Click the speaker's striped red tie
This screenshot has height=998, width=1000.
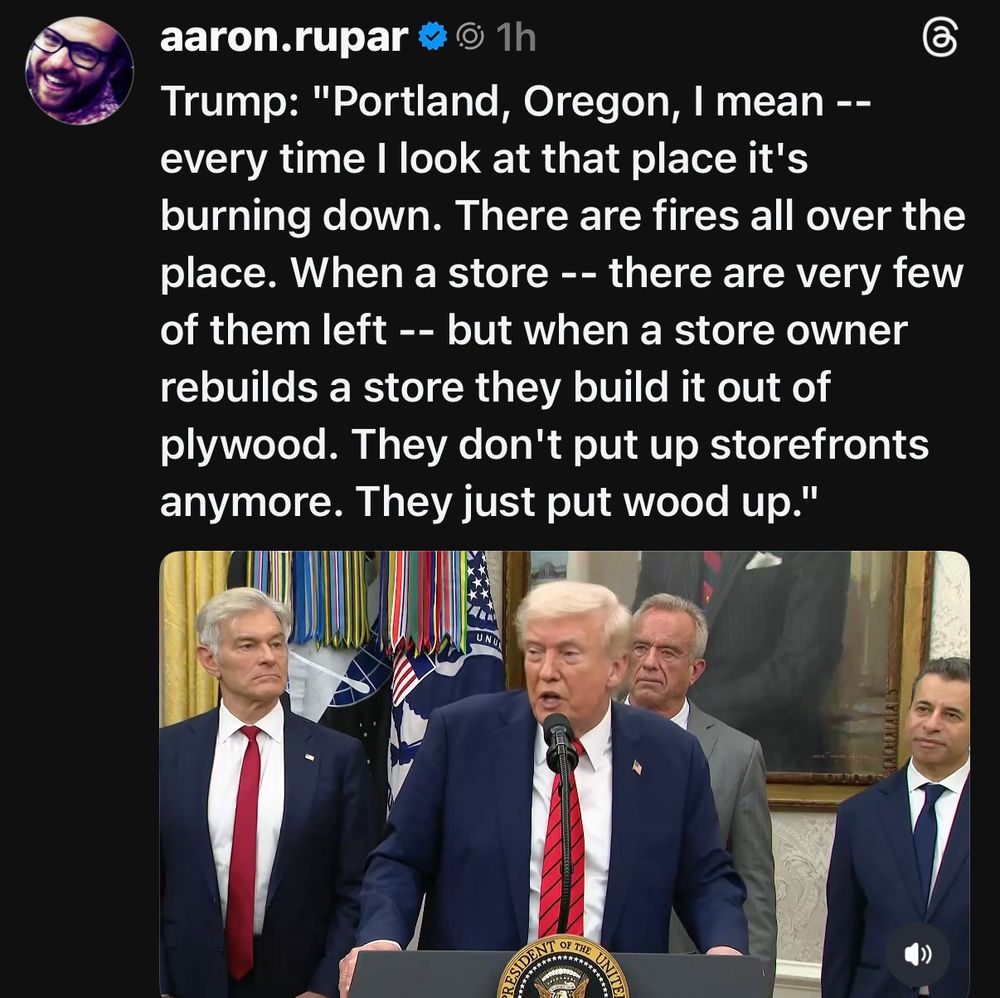(561, 842)
